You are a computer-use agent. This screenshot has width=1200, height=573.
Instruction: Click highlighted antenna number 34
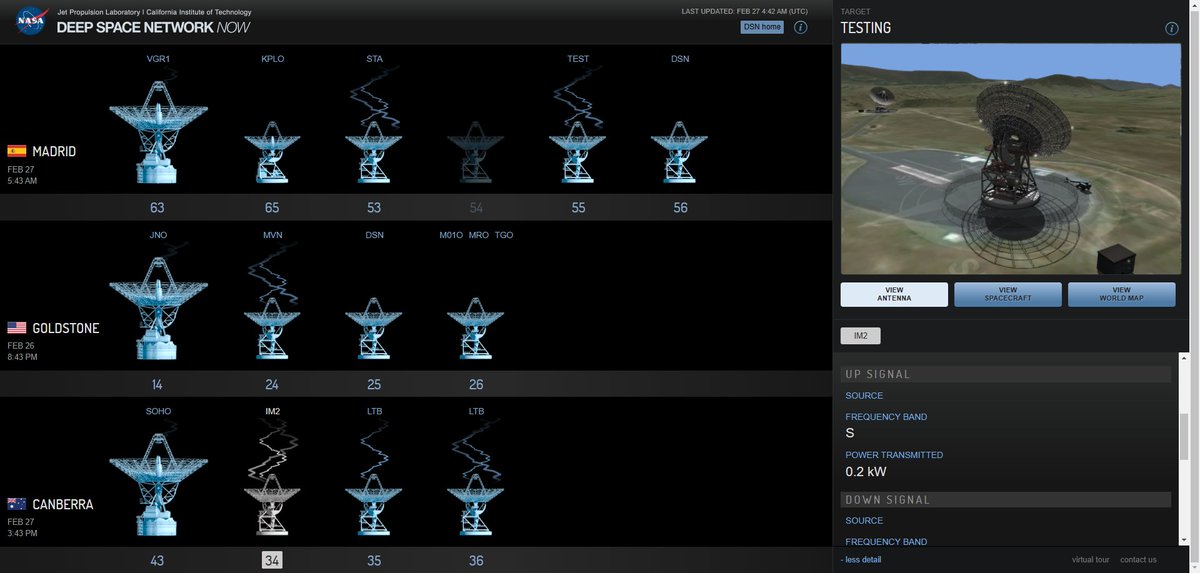point(272,560)
